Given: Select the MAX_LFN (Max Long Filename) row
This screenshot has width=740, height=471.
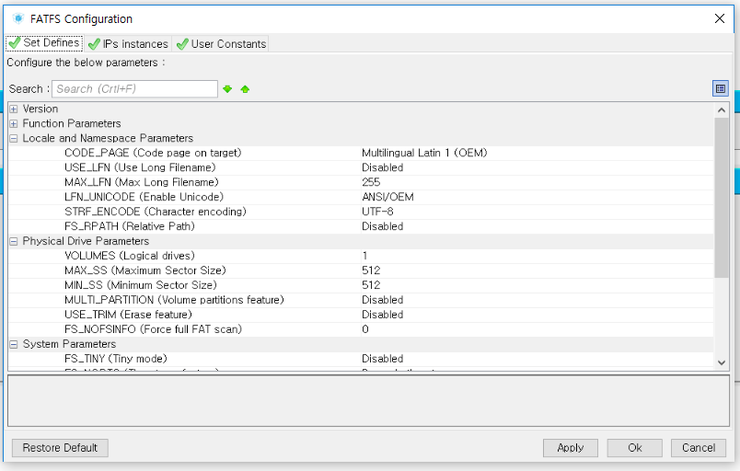Looking at the screenshot, I should 361,182.
